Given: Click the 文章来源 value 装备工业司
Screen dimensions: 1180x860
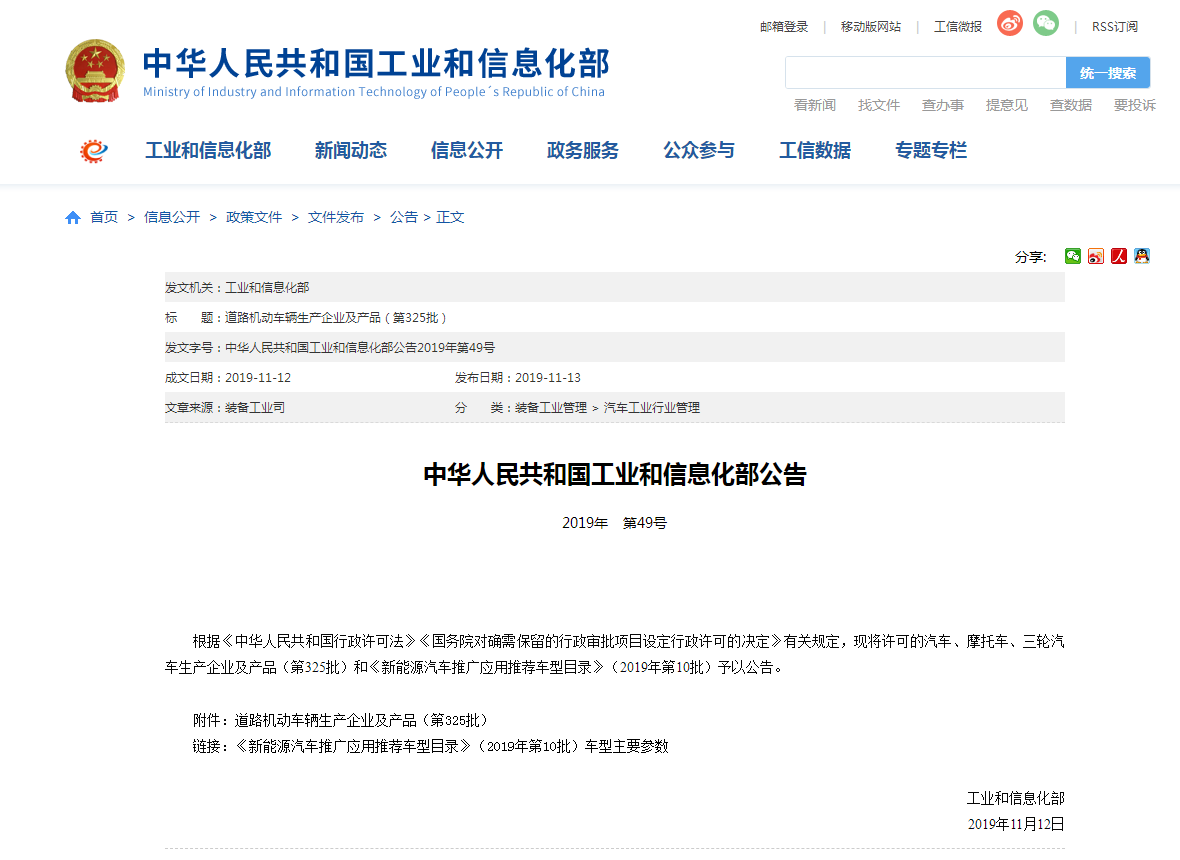Looking at the screenshot, I should [x=255, y=408].
